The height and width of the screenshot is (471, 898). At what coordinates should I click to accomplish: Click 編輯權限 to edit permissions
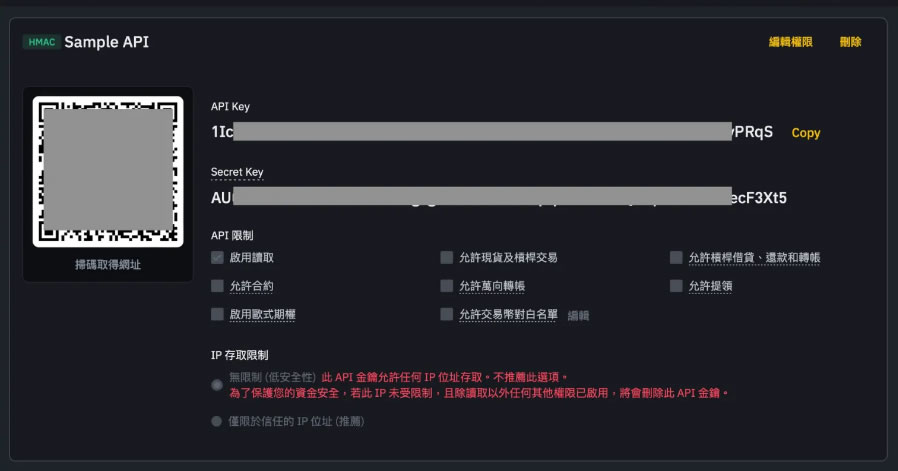[790, 42]
